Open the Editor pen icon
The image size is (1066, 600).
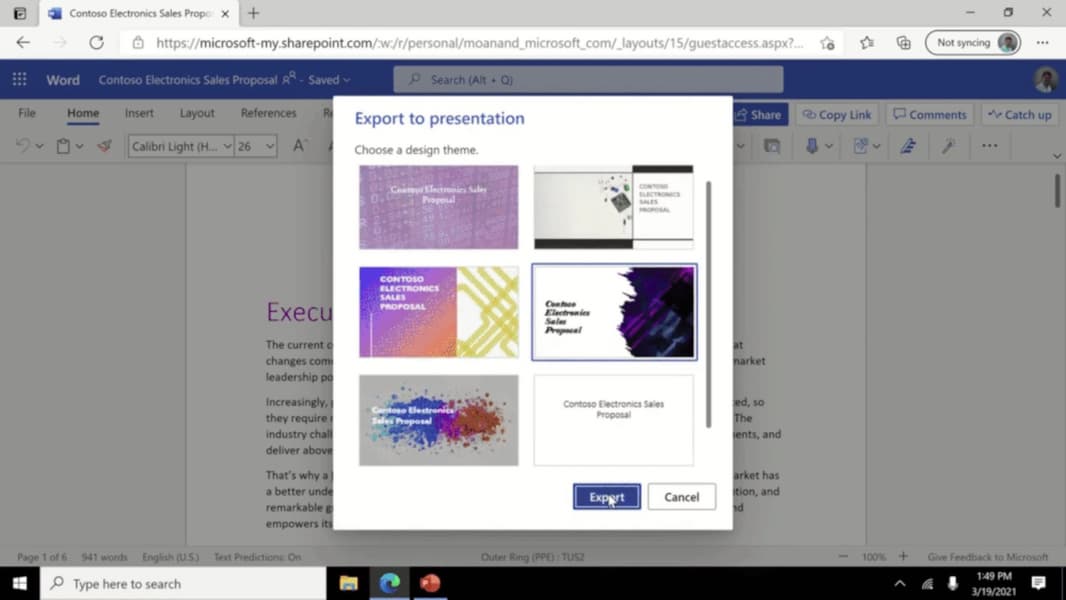click(908, 146)
